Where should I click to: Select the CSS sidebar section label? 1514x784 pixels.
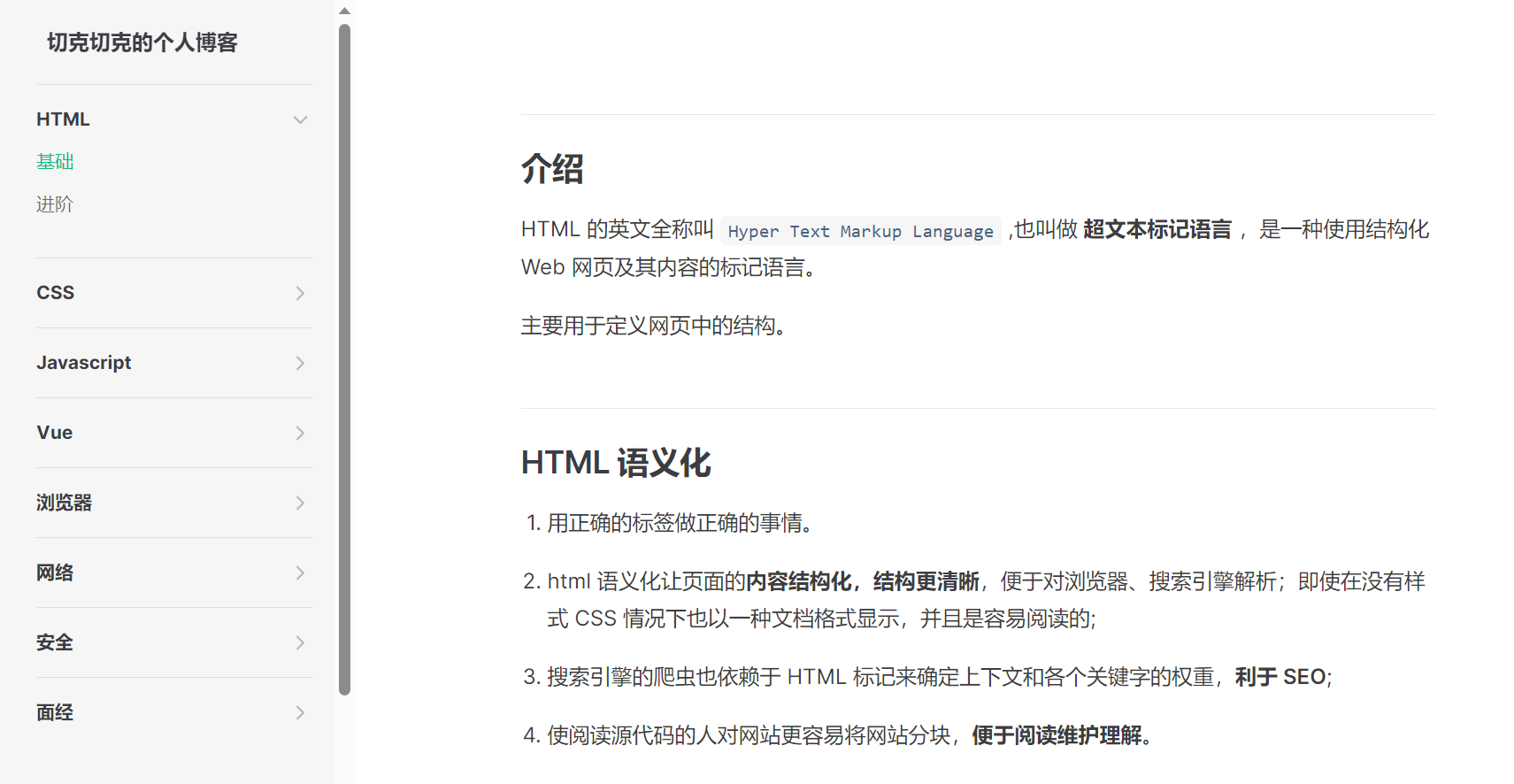pyautogui.click(x=55, y=293)
